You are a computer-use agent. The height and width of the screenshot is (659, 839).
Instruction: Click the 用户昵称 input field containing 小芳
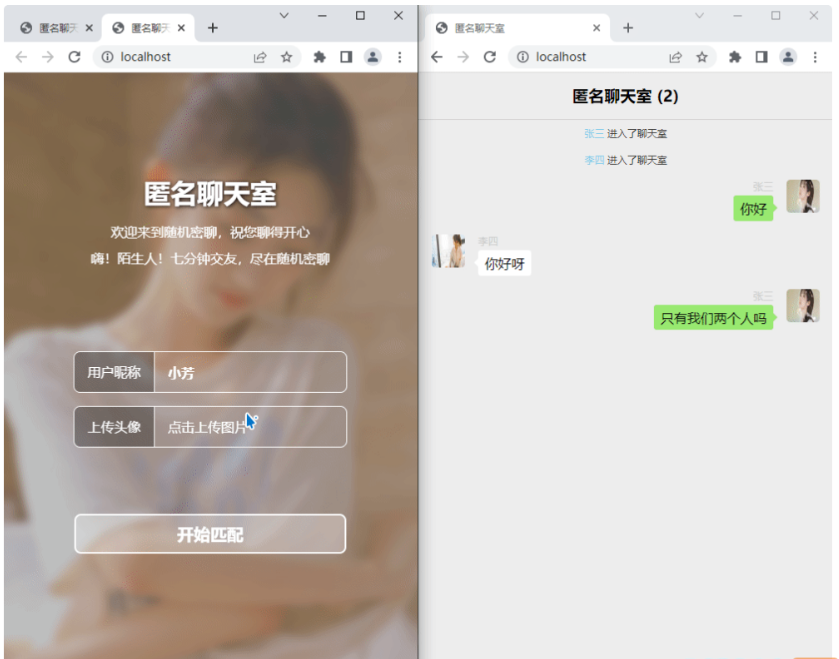pos(250,373)
